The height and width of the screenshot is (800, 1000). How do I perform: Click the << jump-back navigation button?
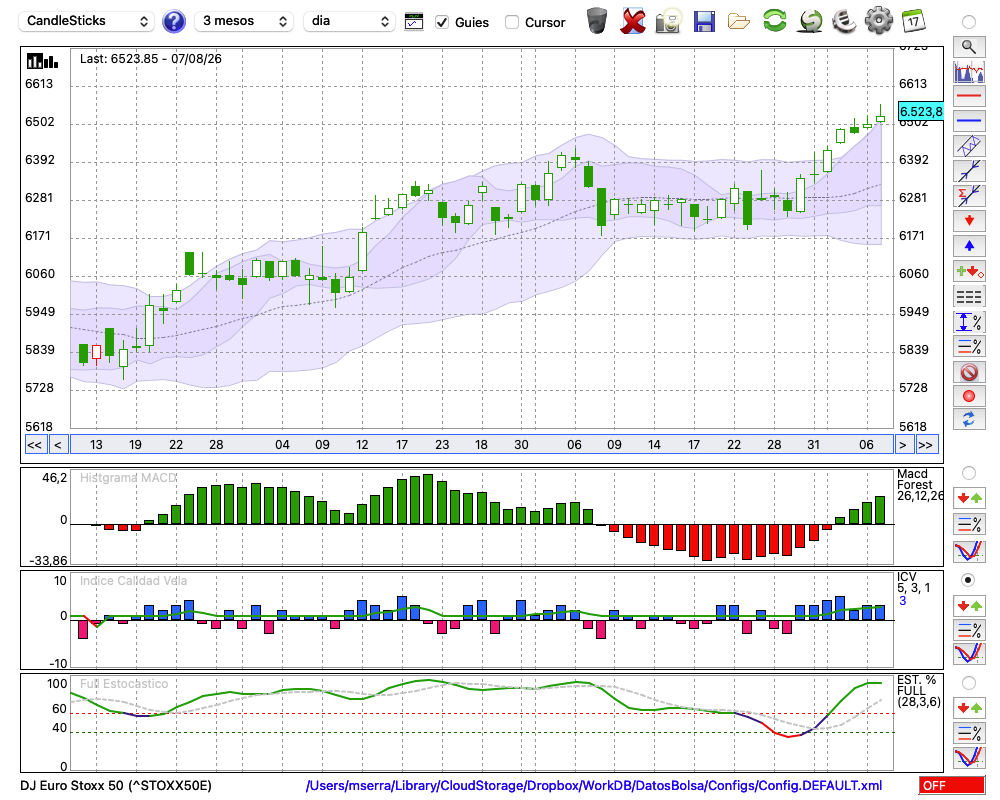(34, 445)
